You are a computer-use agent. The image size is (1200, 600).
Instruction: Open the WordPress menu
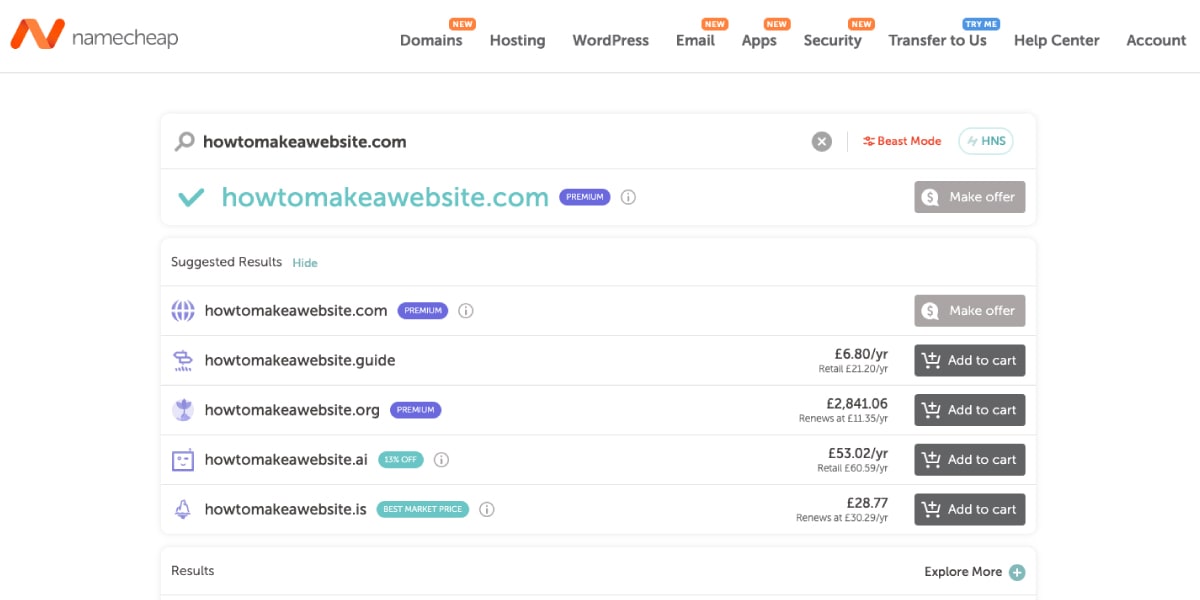point(611,41)
